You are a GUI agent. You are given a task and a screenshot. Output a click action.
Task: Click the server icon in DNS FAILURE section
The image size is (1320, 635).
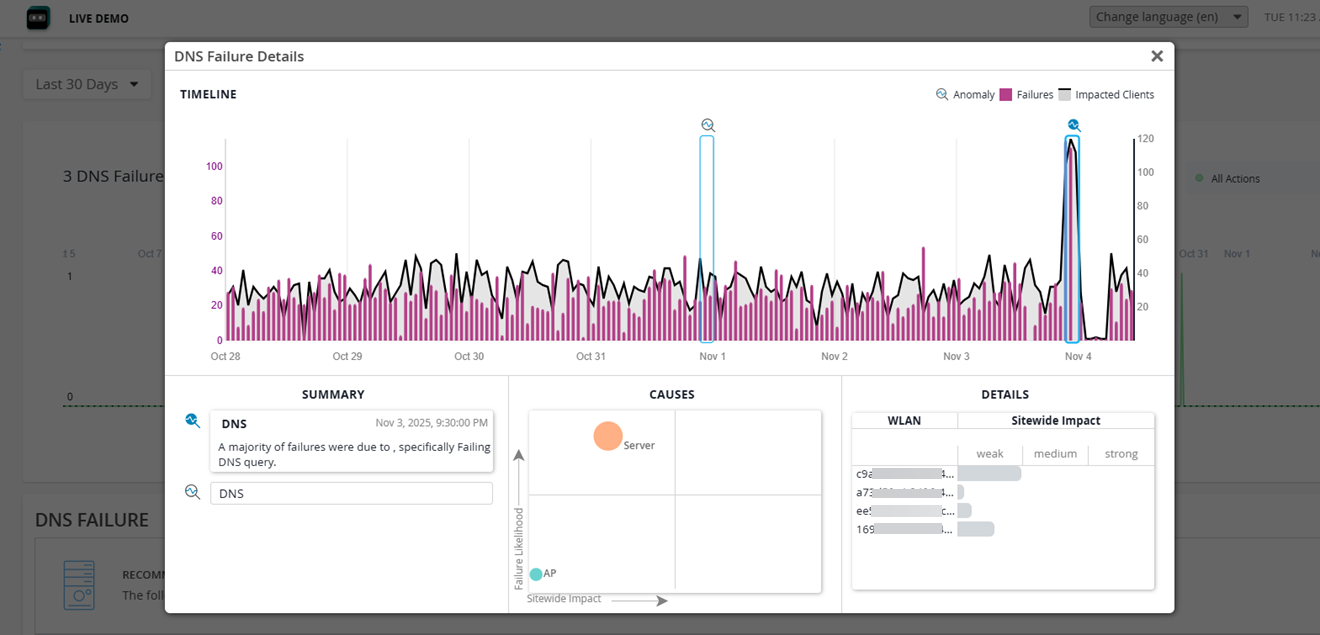(79, 585)
